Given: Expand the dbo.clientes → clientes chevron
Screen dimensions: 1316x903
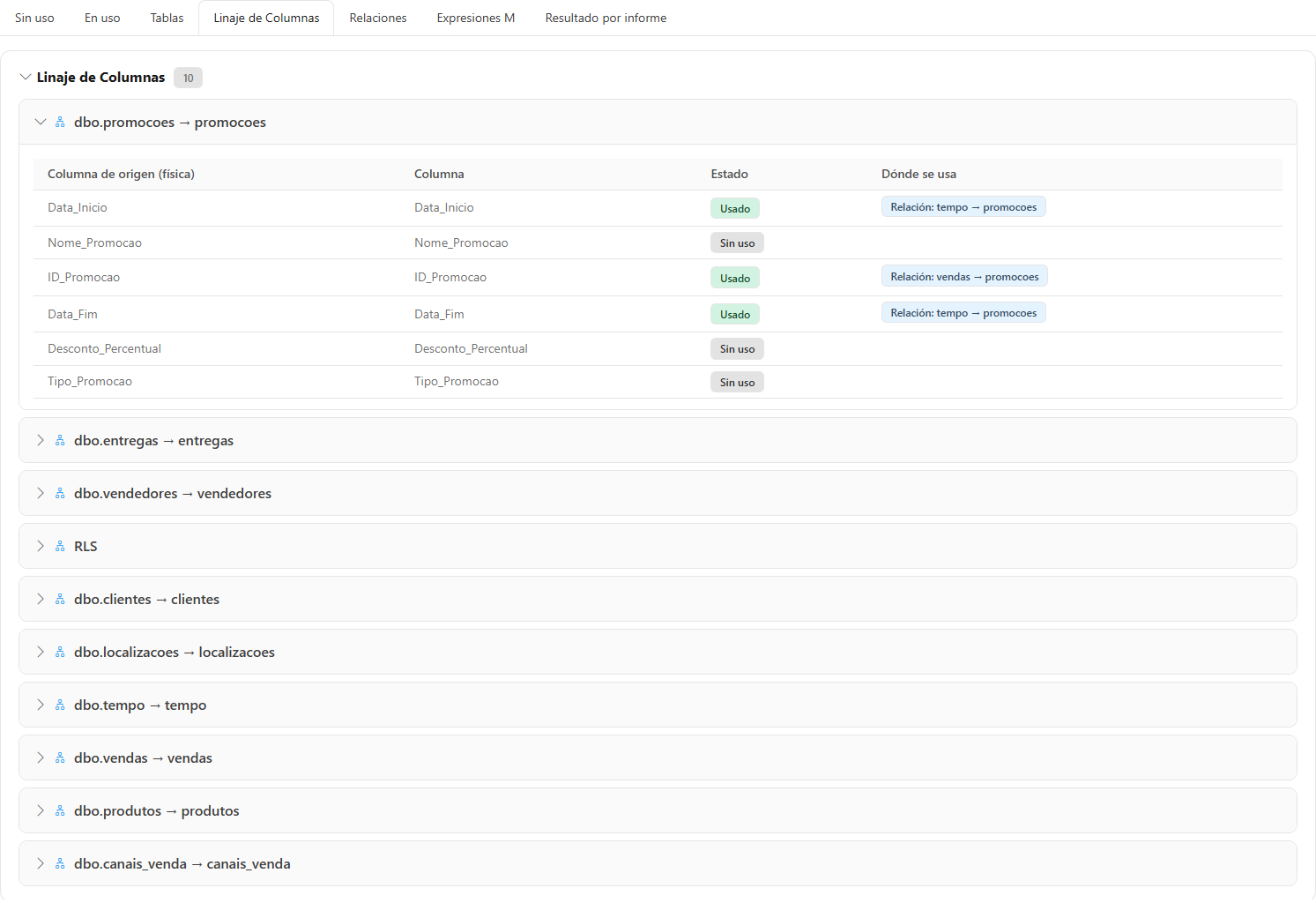Looking at the screenshot, I should point(41,599).
